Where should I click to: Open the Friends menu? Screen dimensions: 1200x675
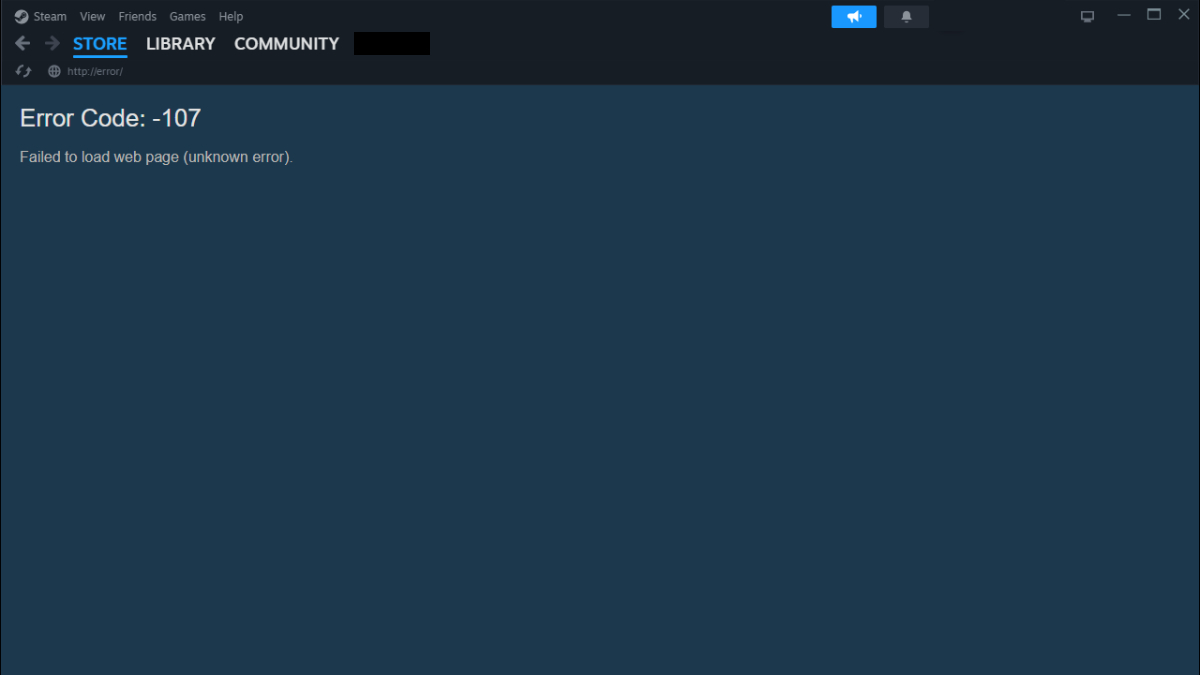click(x=137, y=16)
